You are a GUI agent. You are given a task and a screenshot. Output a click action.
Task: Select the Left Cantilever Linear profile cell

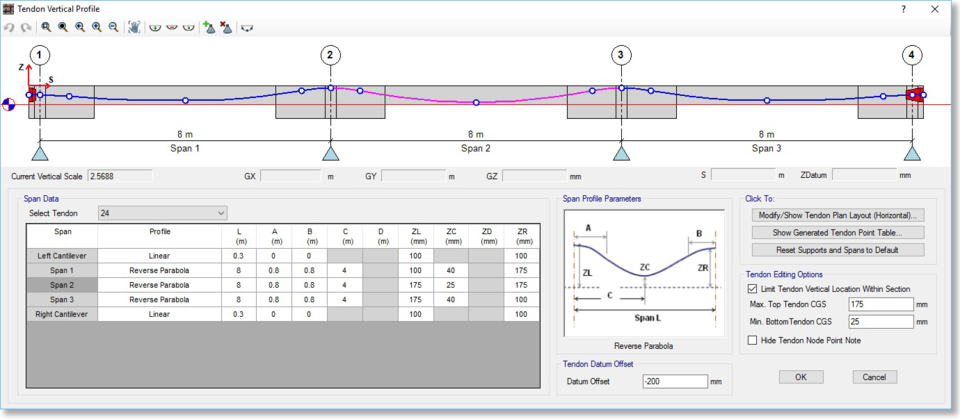(x=159, y=256)
